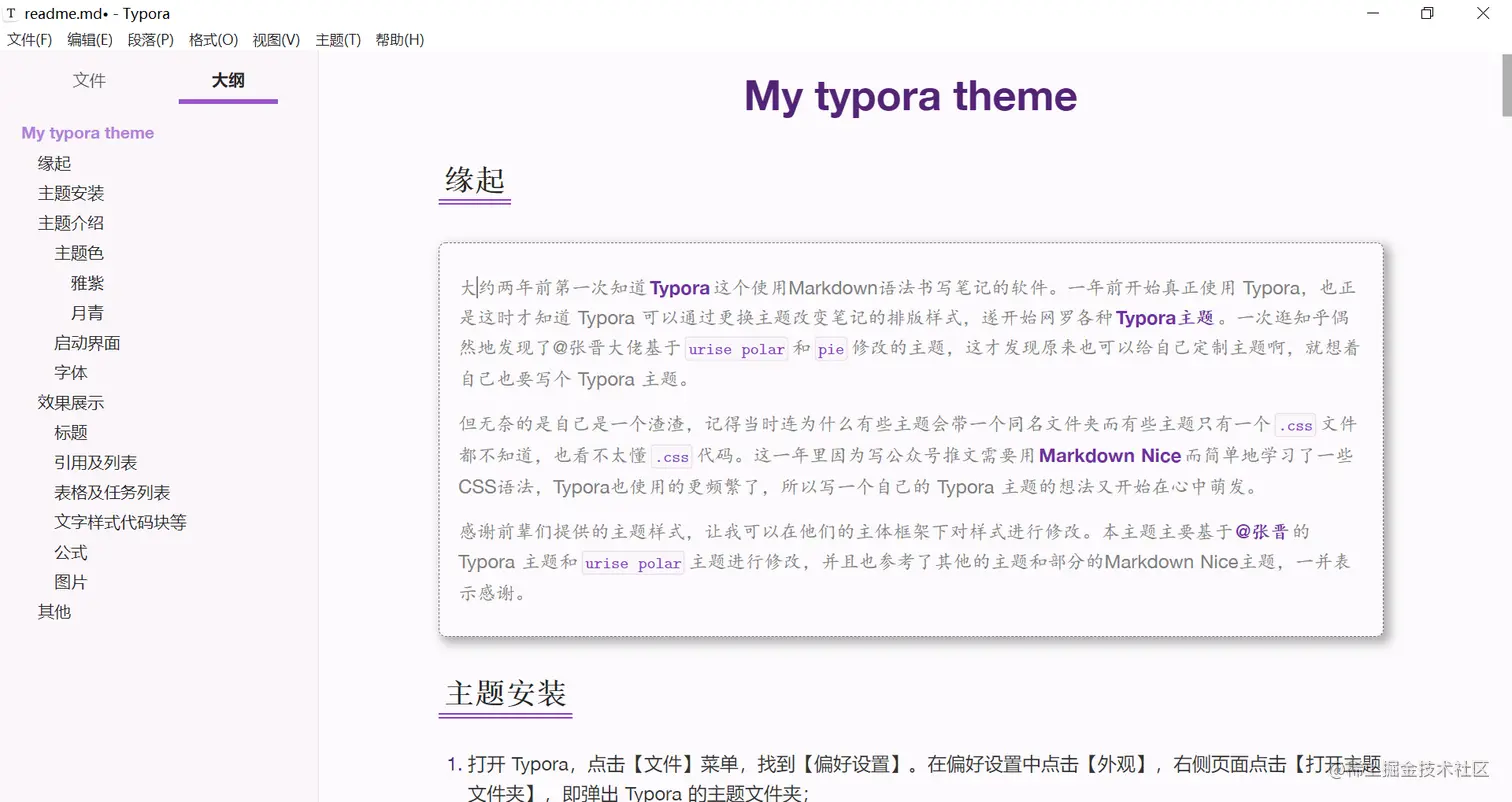Image resolution: width=1512 pixels, height=802 pixels.
Task: Open the 主题(T) menu
Action: tap(338, 40)
